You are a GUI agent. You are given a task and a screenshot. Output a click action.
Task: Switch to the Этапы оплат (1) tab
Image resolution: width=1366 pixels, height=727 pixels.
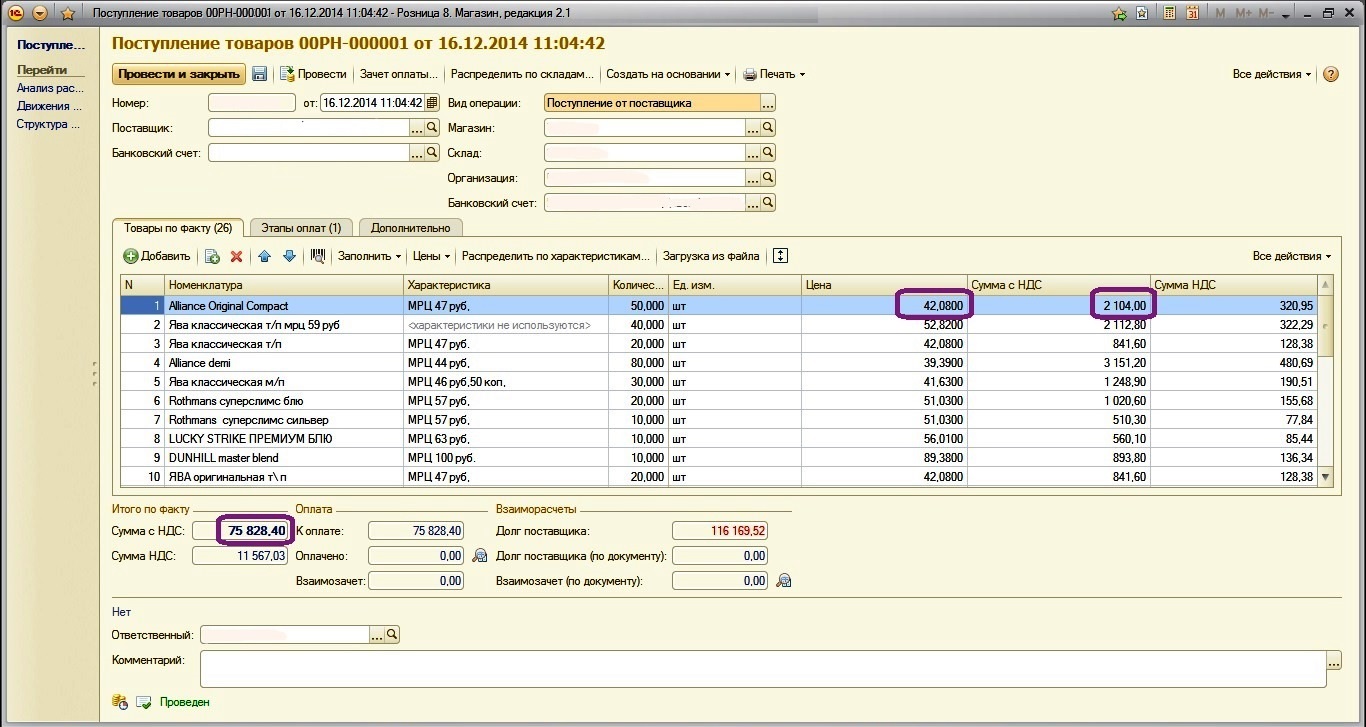[300, 228]
